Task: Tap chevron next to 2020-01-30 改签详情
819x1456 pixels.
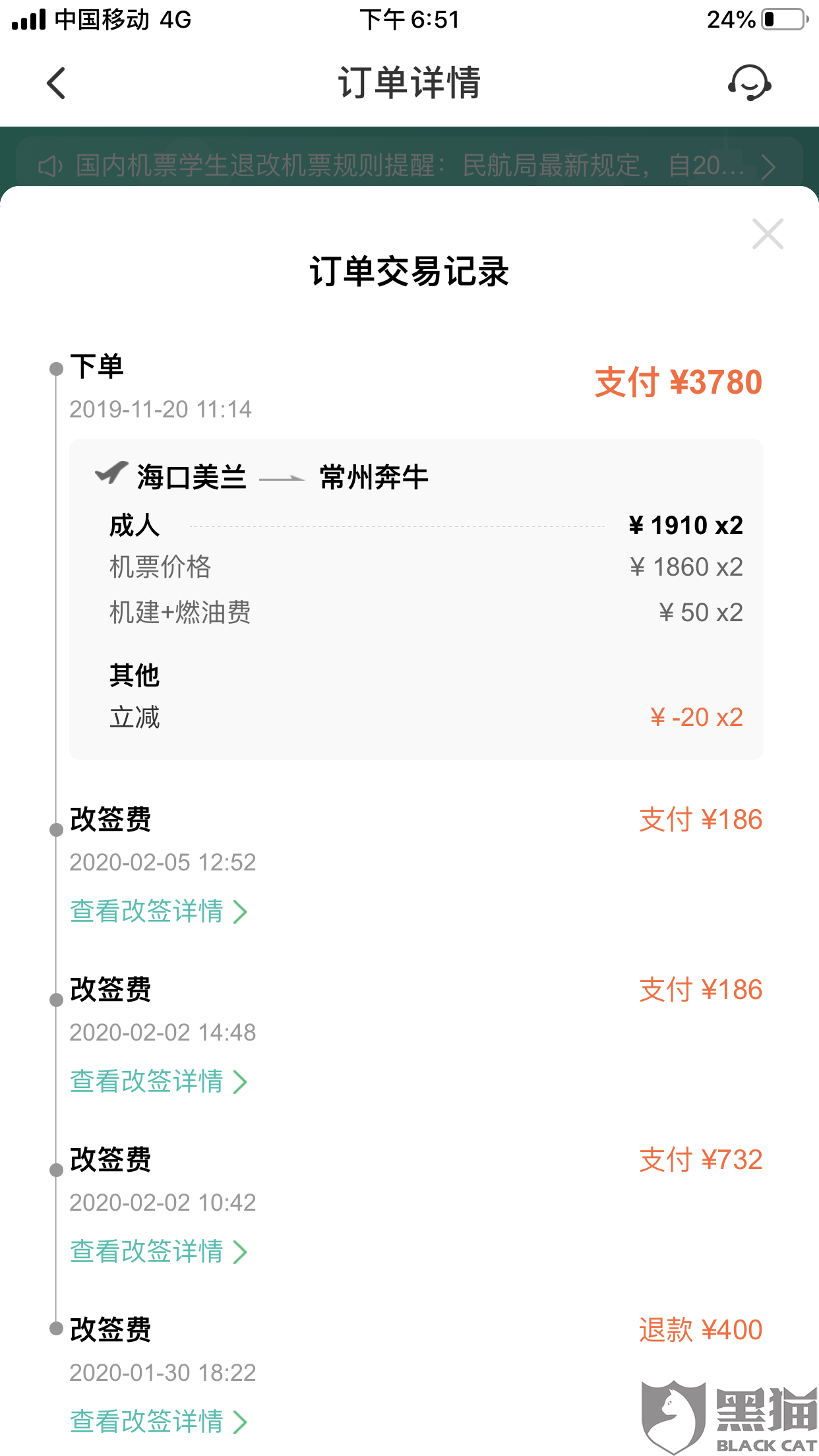Action: click(241, 1422)
